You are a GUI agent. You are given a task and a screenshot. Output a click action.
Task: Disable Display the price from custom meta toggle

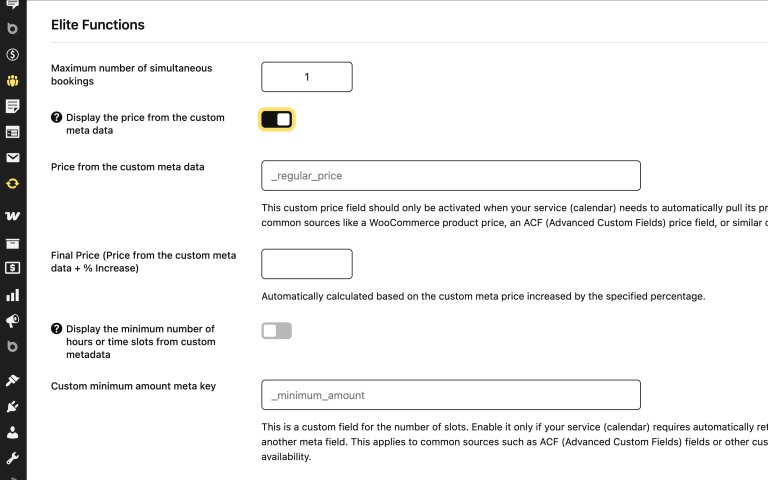(x=277, y=120)
